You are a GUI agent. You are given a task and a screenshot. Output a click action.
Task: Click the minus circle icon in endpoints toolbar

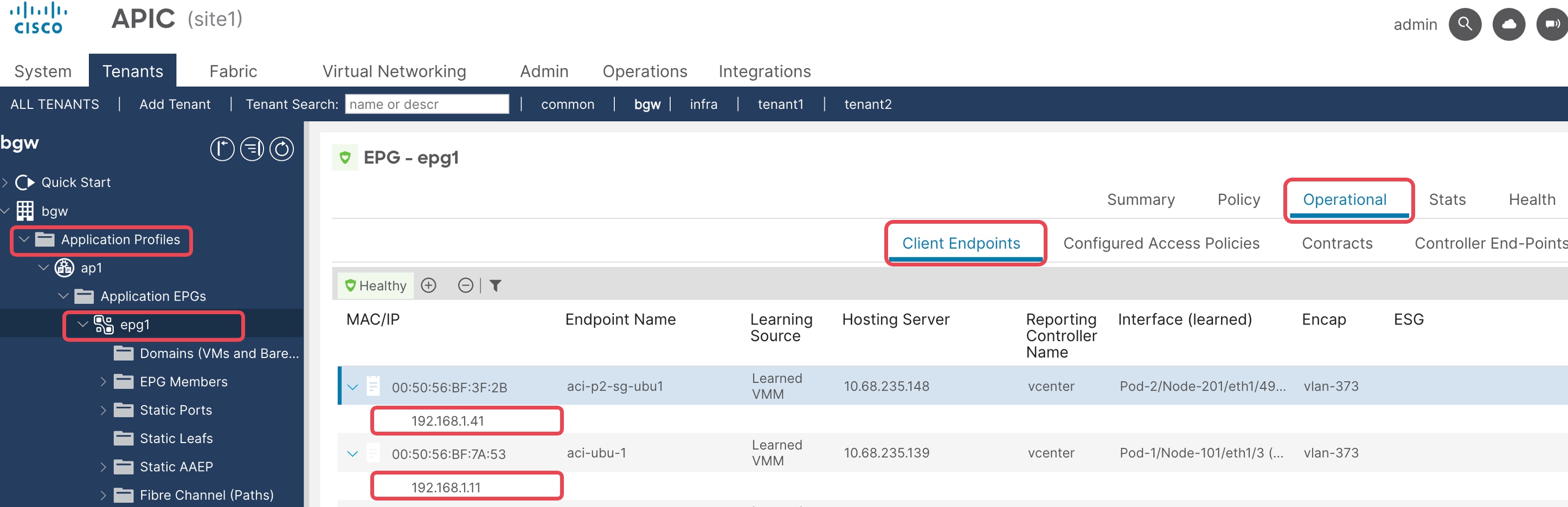pyautogui.click(x=466, y=285)
